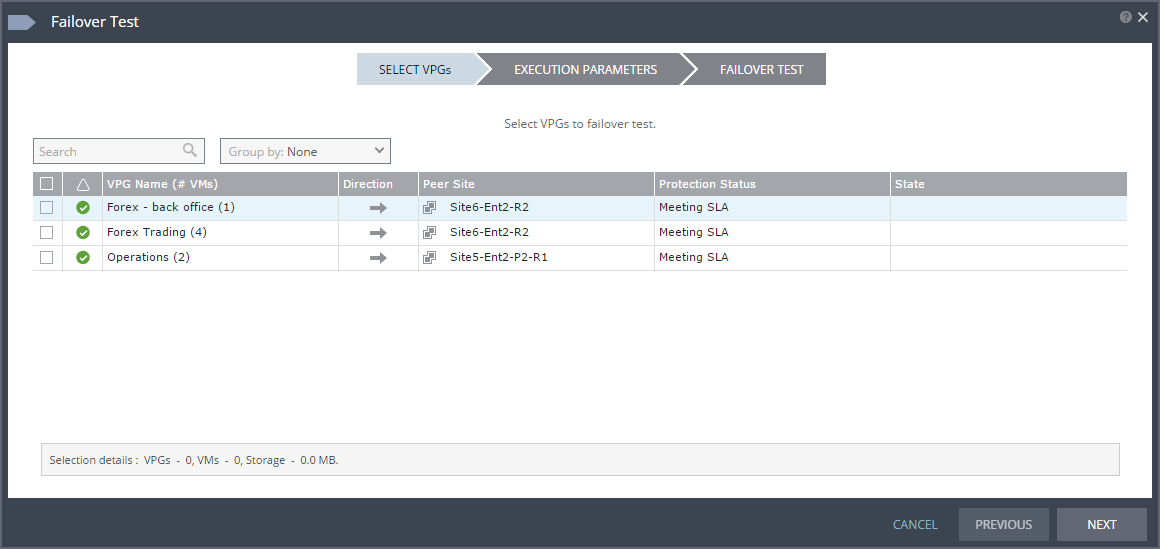The width and height of the screenshot is (1160, 549).
Task: Click the Site5-Ent2-P2-R1 peer site text
Action: point(499,257)
